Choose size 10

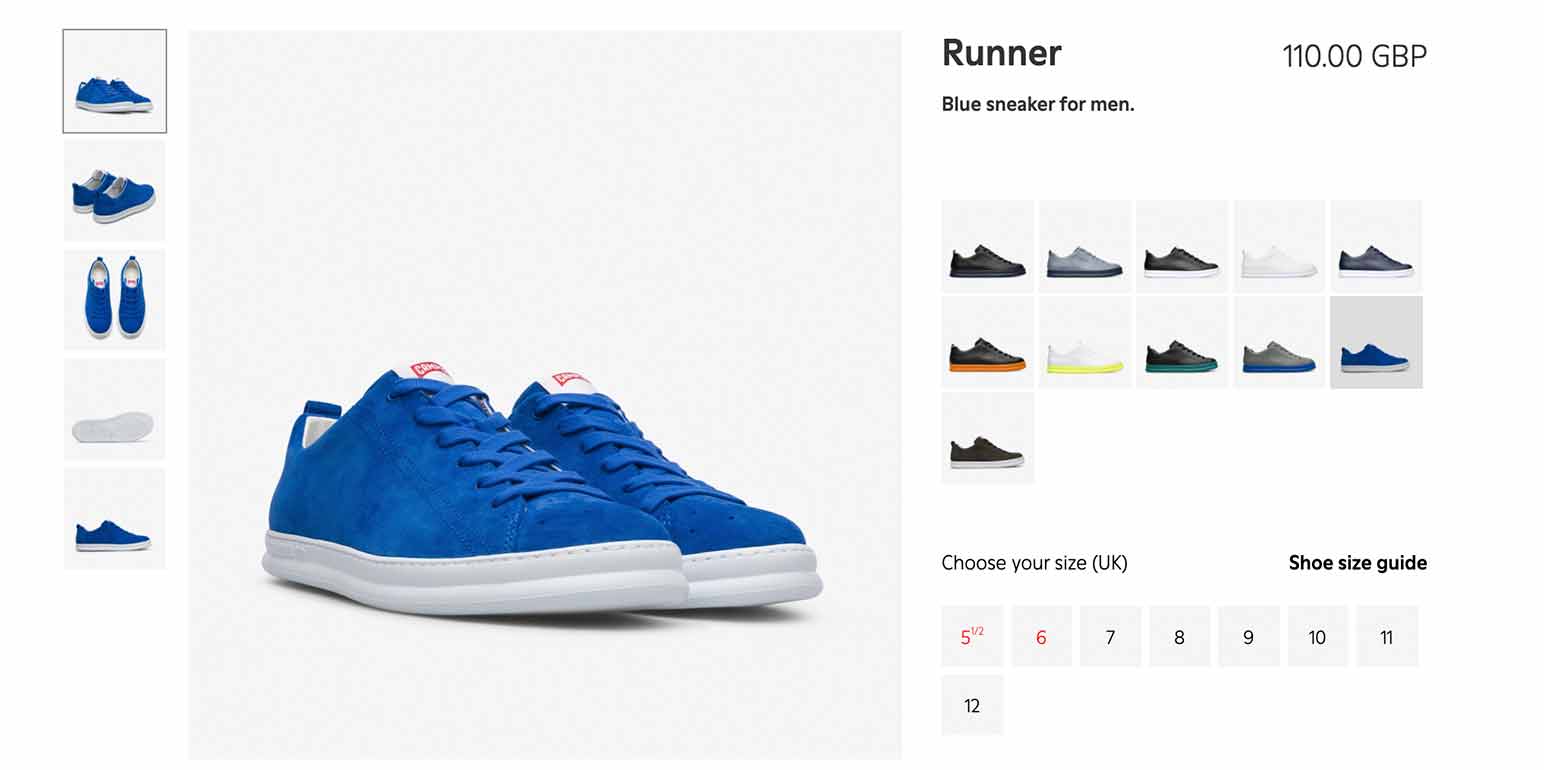[1317, 636]
